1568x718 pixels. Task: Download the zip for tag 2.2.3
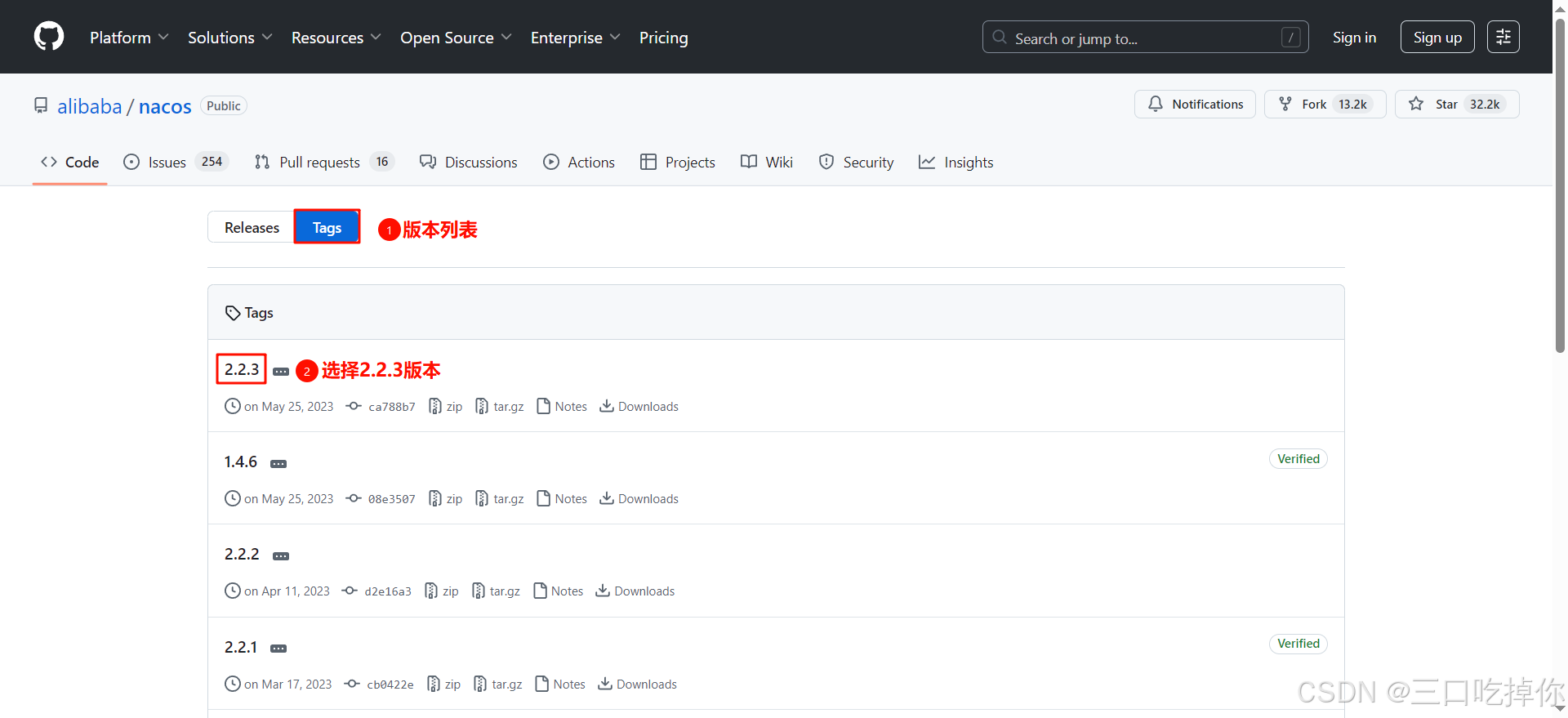[x=445, y=406]
